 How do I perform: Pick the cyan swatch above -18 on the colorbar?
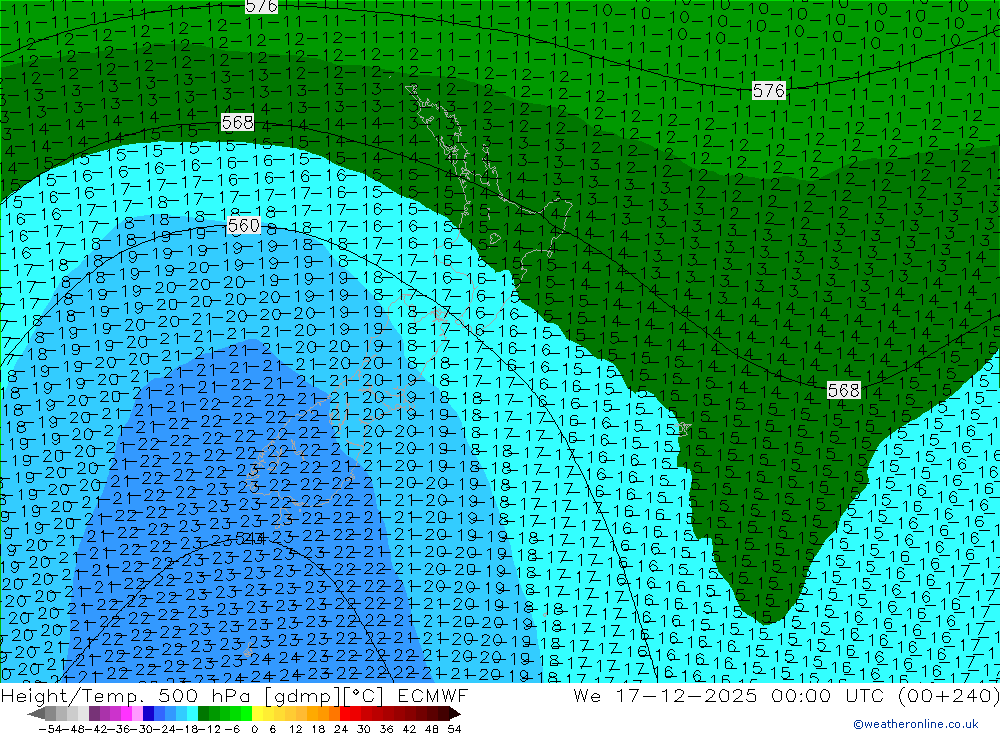192,713
